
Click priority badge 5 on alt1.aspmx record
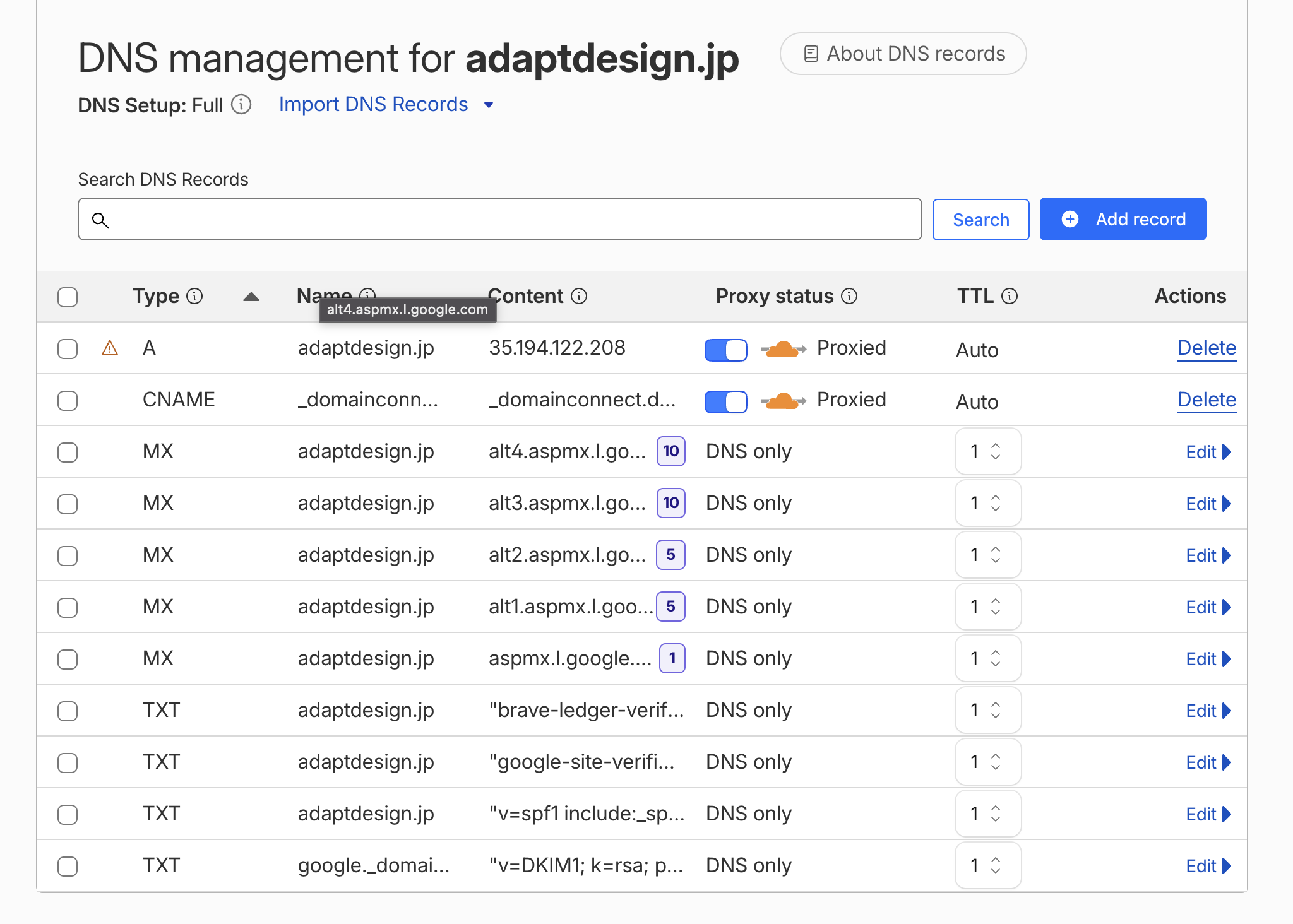pyautogui.click(x=670, y=607)
